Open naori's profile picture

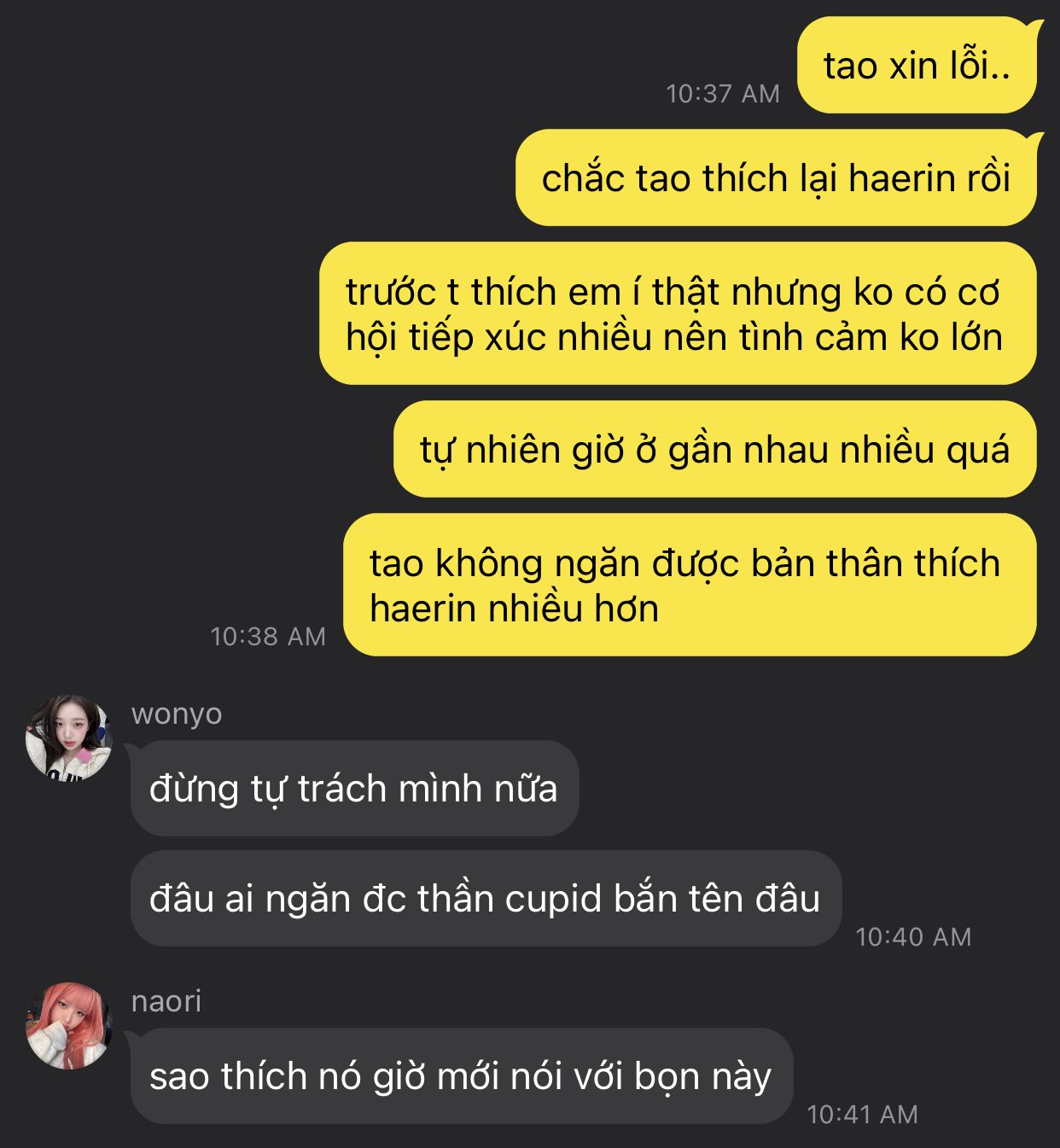pyautogui.click(x=68, y=1025)
